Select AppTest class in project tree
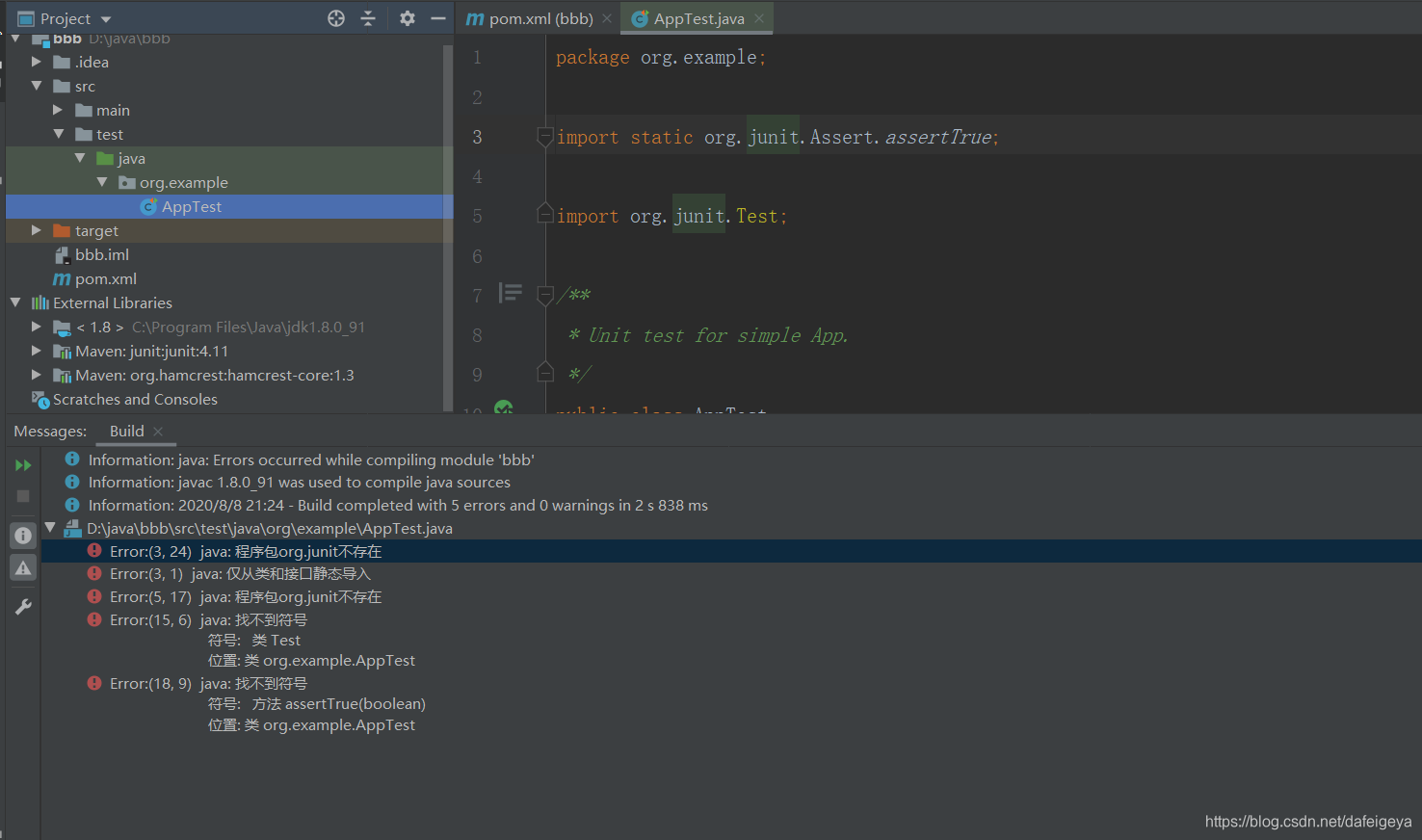 [x=191, y=206]
